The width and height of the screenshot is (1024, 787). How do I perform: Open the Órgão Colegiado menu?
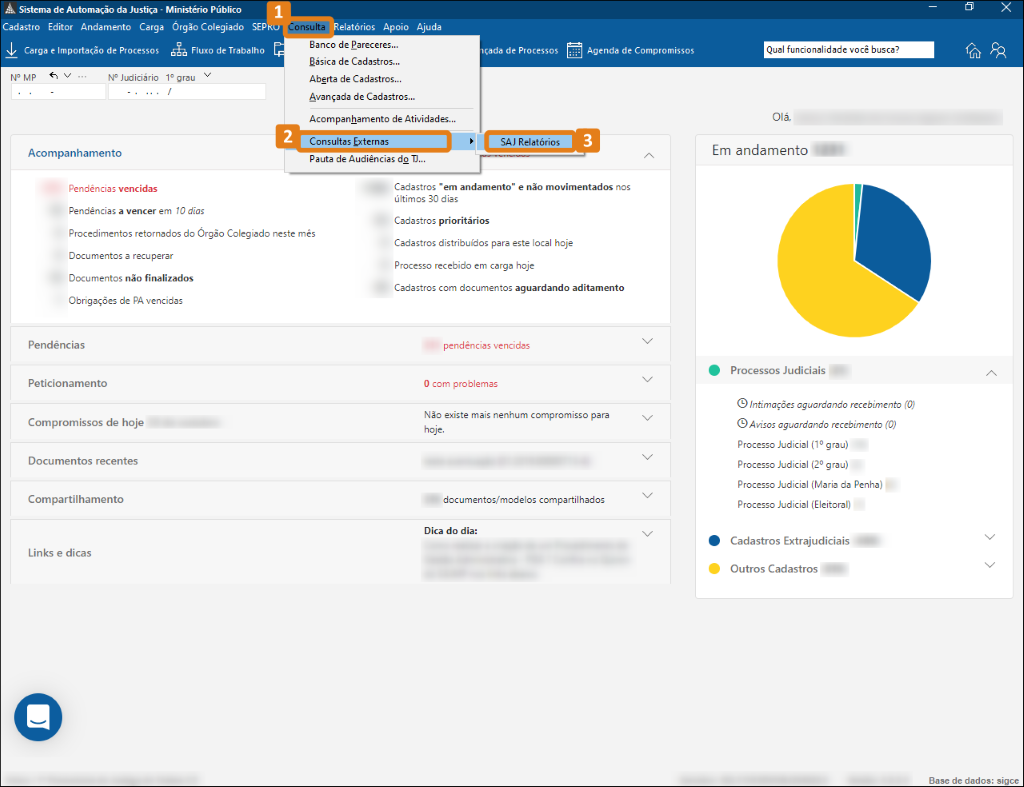point(208,27)
